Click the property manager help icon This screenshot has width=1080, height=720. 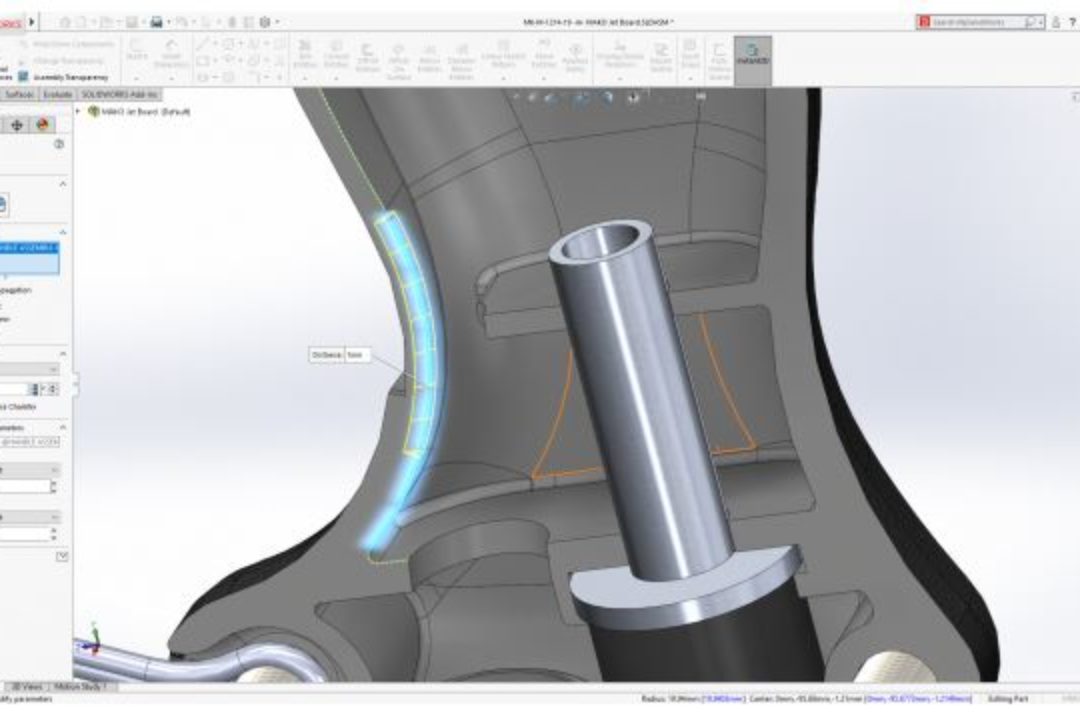pyautogui.click(x=59, y=144)
